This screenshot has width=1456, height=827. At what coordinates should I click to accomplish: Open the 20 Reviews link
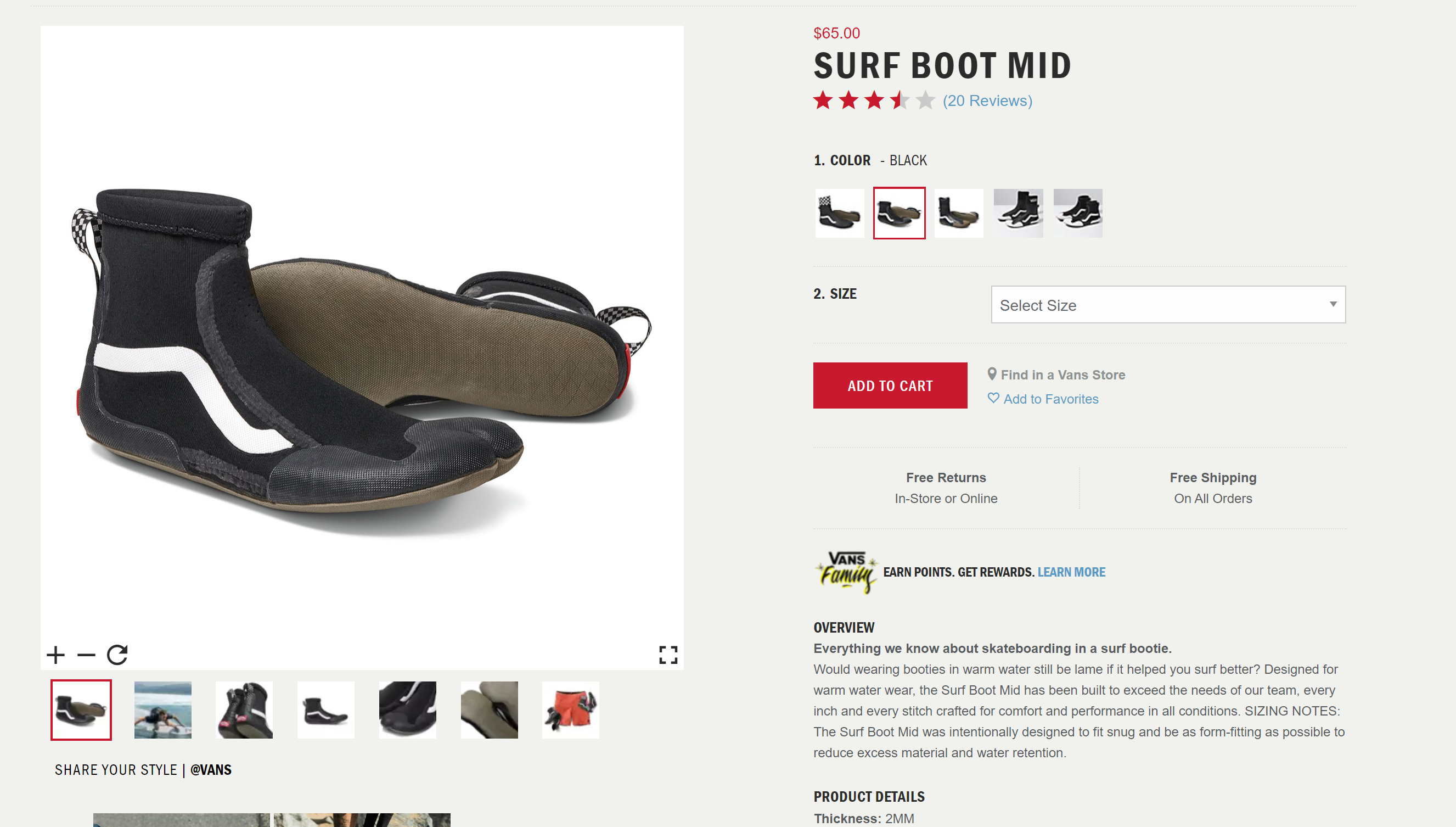point(987,100)
